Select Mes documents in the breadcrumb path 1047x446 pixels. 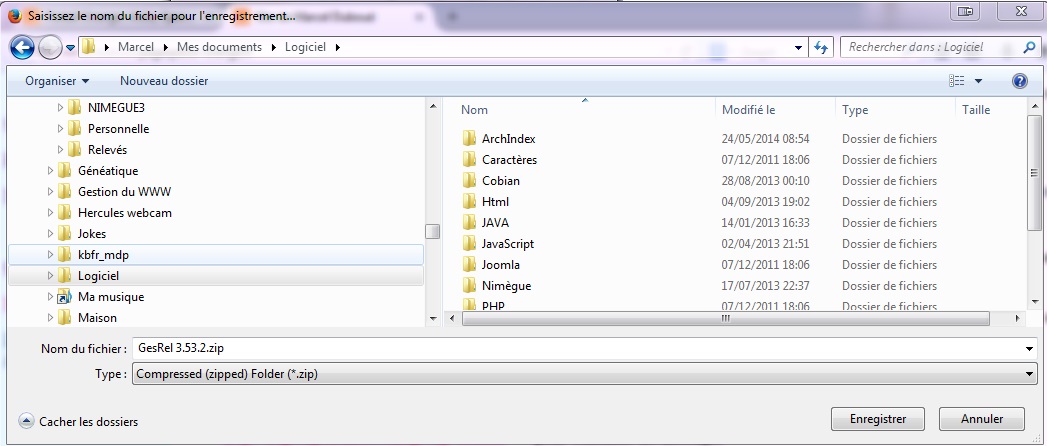[x=219, y=47]
